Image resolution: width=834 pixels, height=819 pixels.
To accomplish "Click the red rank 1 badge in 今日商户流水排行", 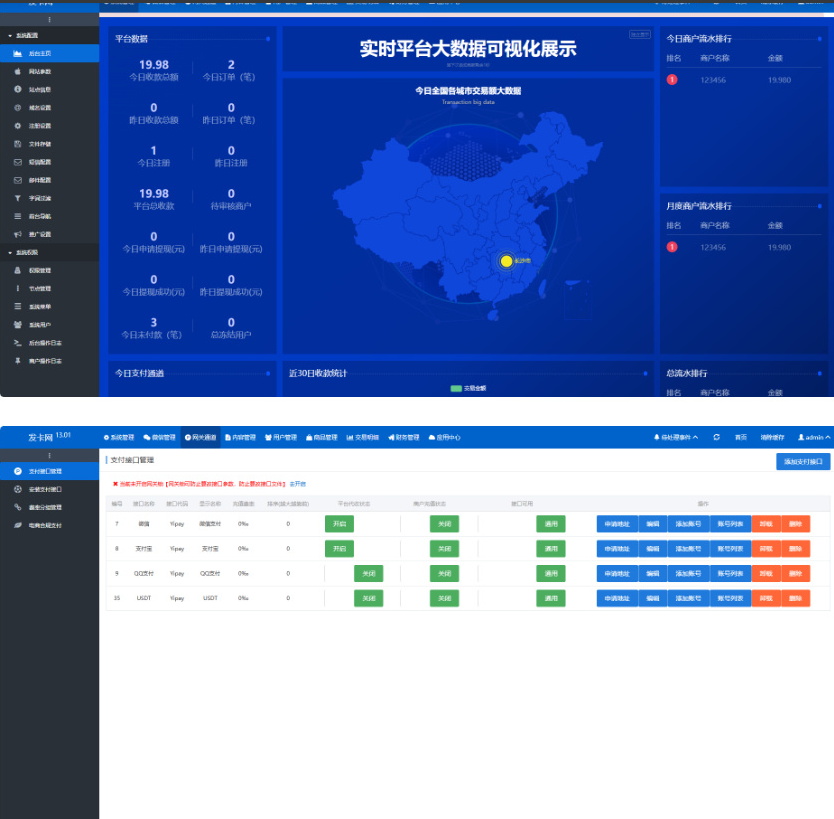I will pos(672,80).
